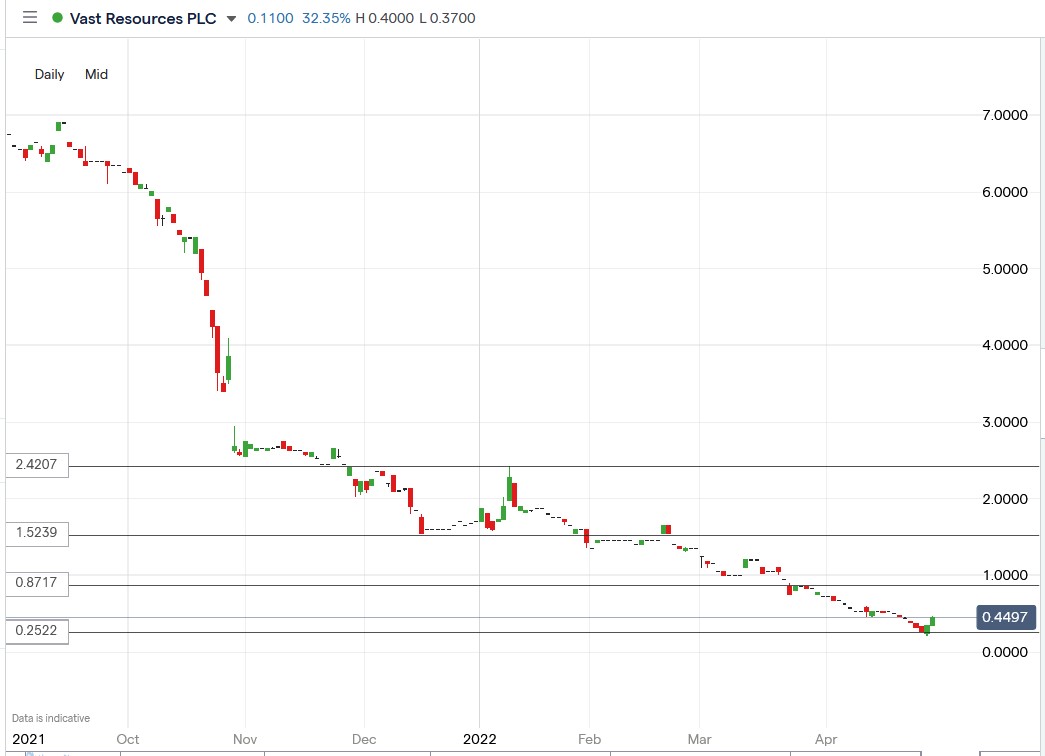Open the hamburger menu

[29, 17]
